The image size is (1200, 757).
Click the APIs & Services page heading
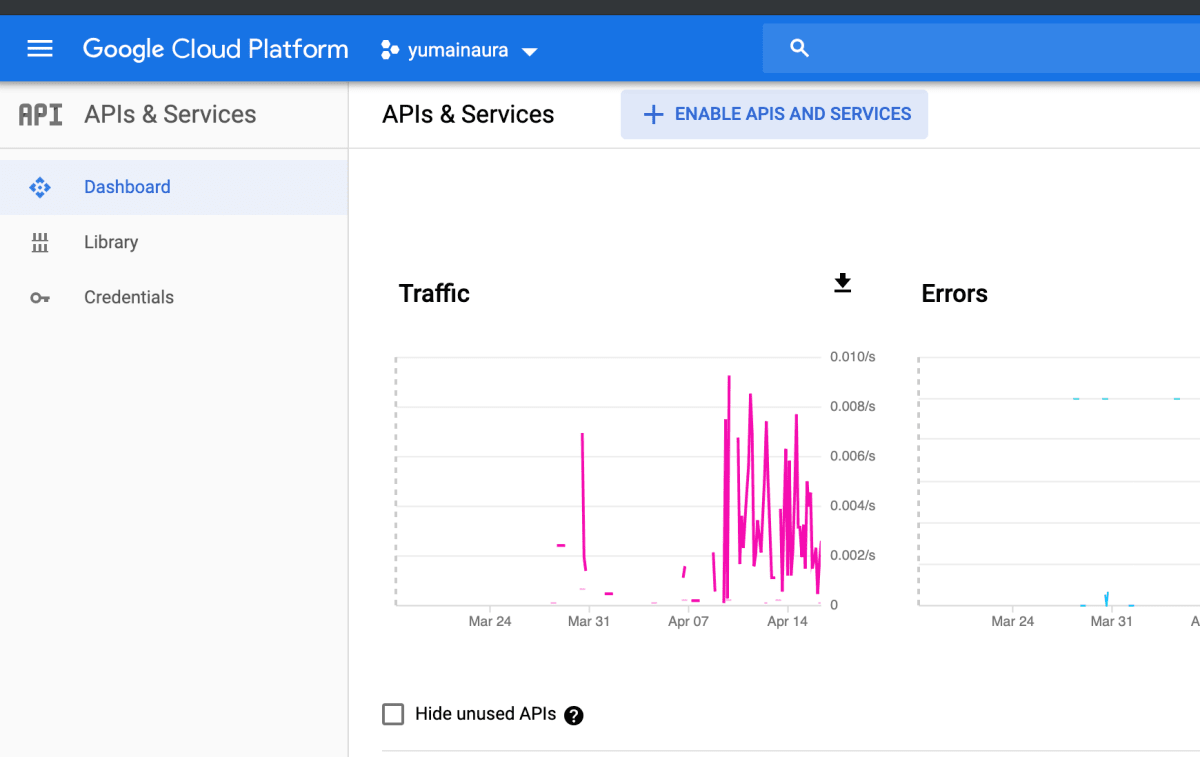(468, 114)
